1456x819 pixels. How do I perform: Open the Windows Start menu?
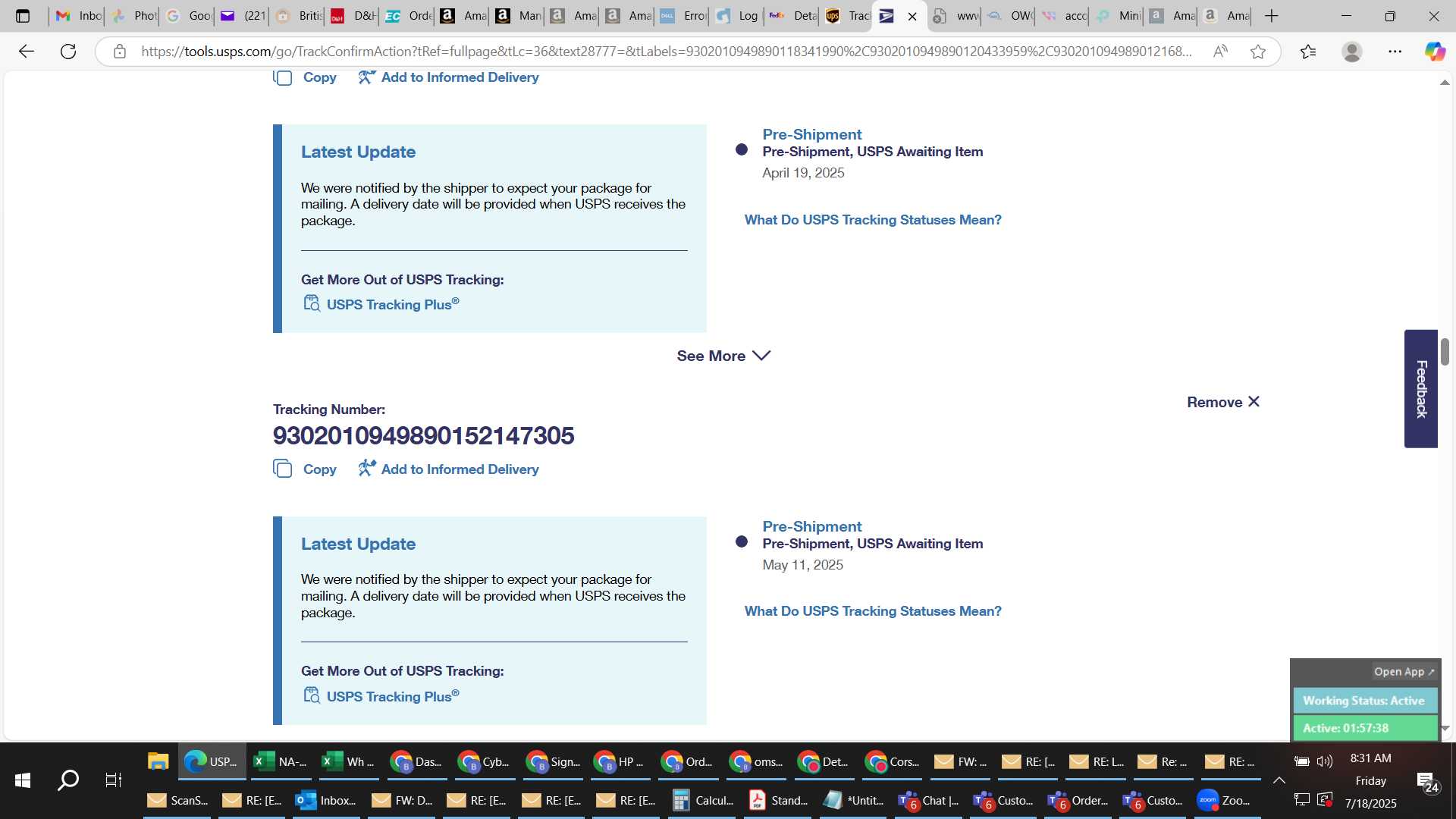pos(23,780)
